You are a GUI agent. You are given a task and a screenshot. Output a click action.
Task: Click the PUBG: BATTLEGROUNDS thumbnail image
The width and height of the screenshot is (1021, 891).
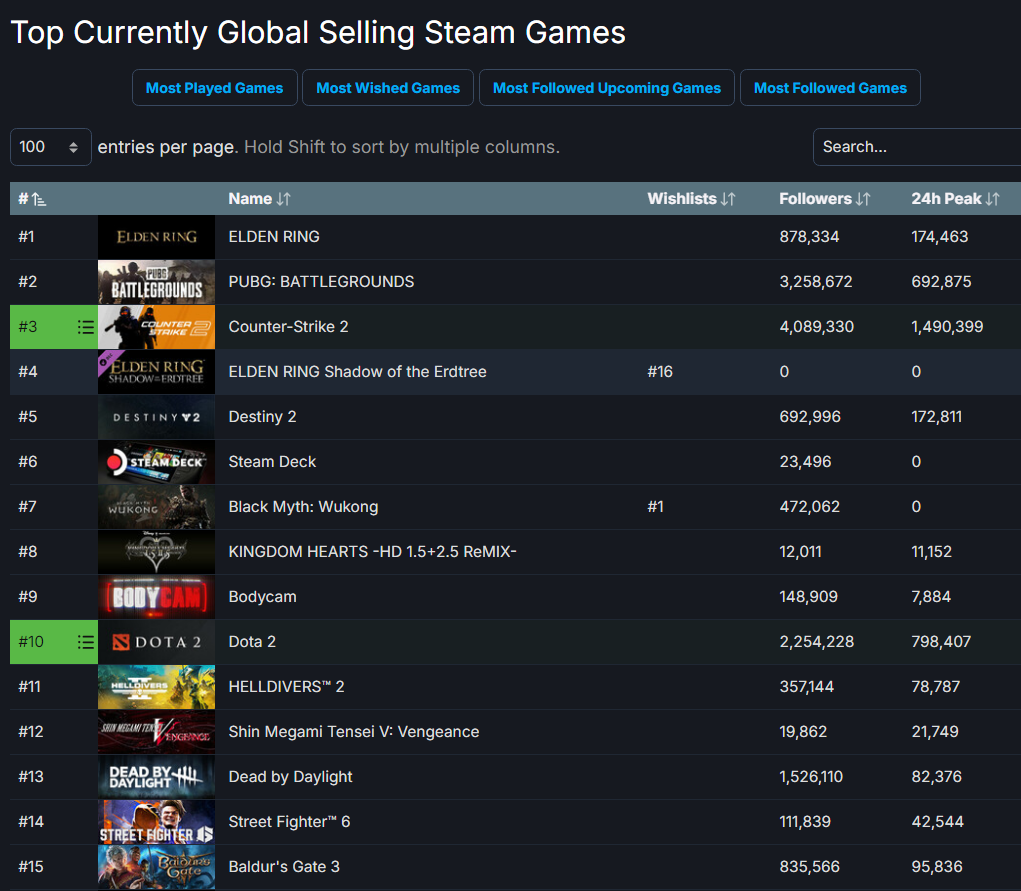[x=156, y=282]
